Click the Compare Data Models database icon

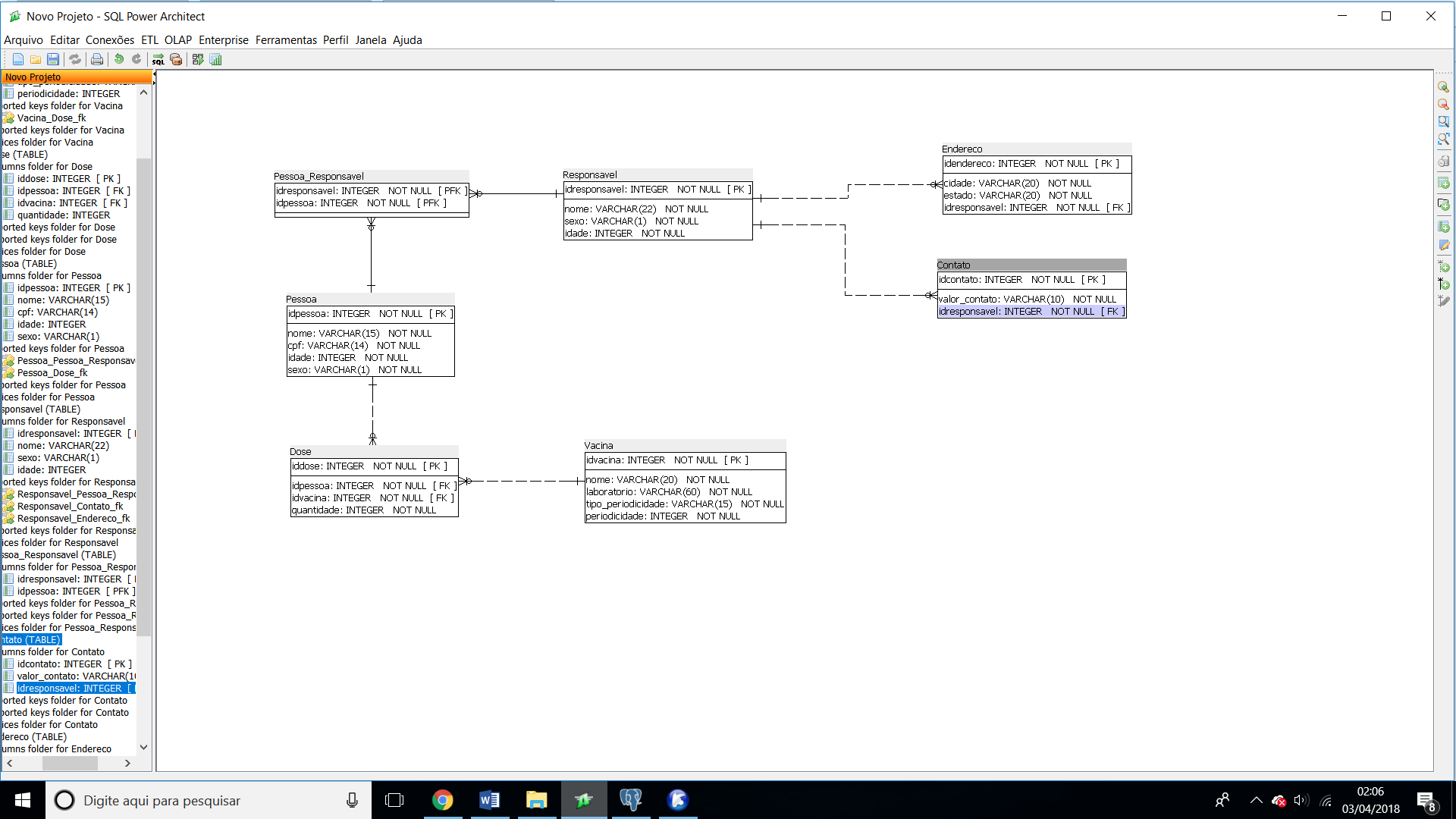(x=176, y=59)
